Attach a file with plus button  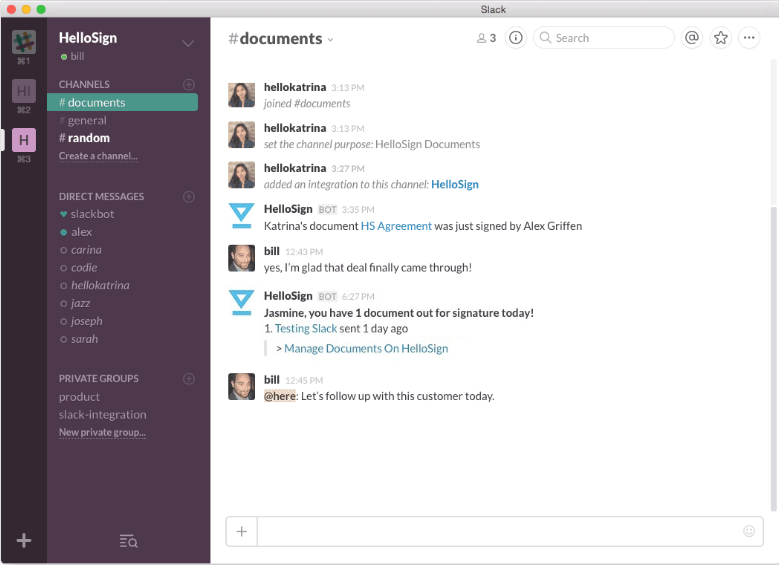point(241,532)
